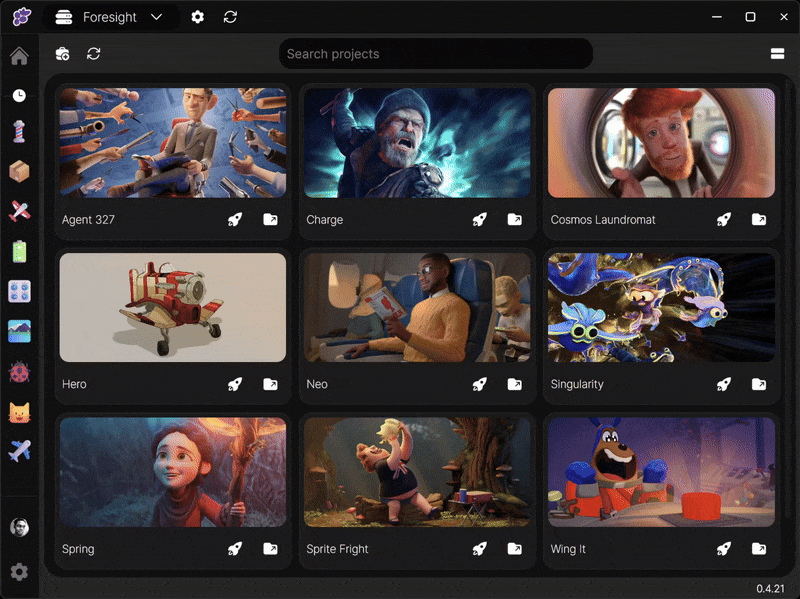Click the Agent 327 project name
Image resolution: width=800 pixels, height=599 pixels.
pos(88,220)
